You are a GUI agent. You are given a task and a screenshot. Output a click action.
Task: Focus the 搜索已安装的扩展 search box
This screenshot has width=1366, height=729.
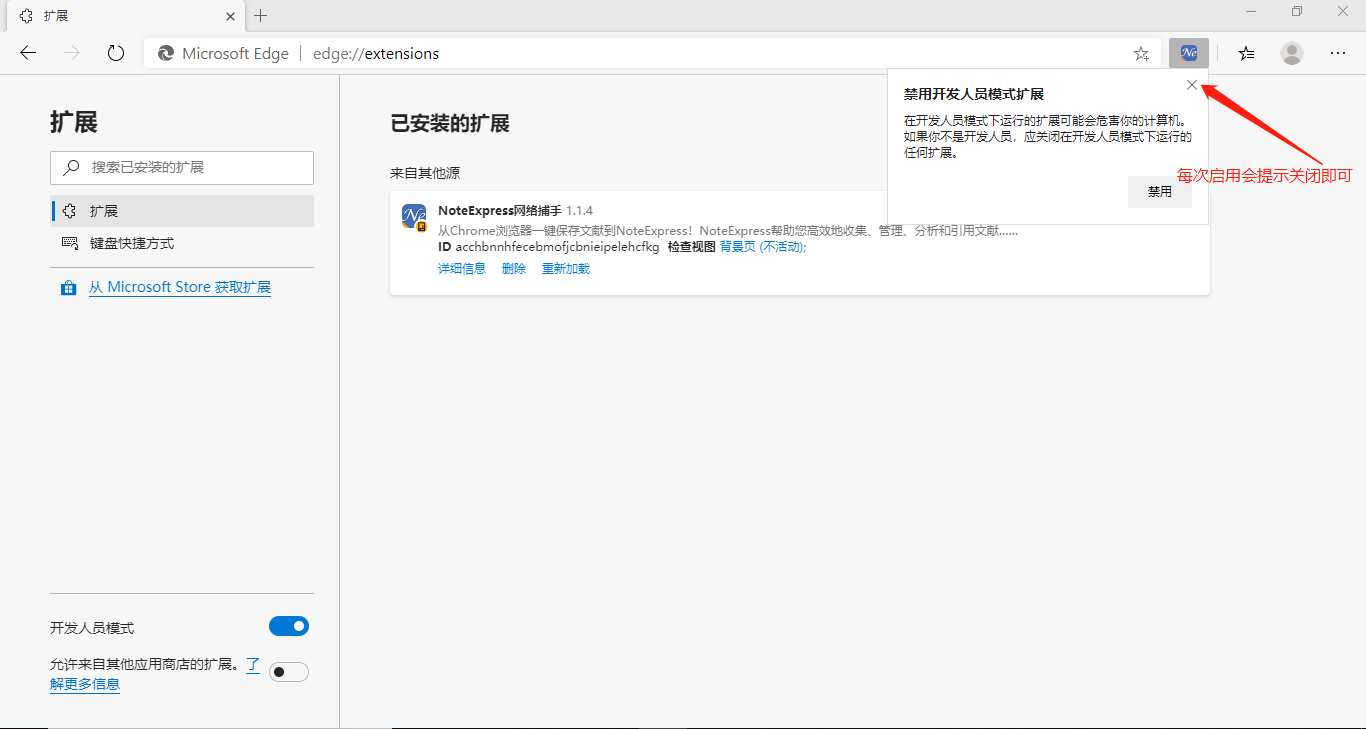pyautogui.click(x=182, y=168)
